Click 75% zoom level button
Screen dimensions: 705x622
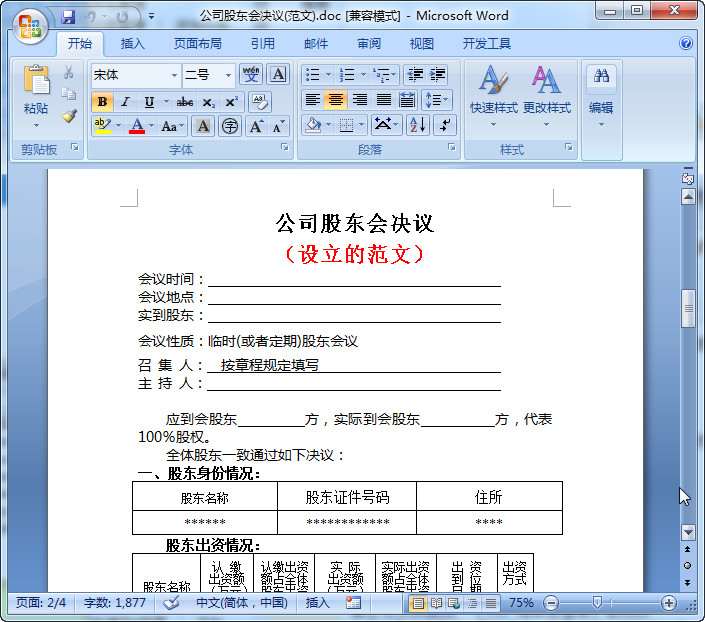[521, 603]
